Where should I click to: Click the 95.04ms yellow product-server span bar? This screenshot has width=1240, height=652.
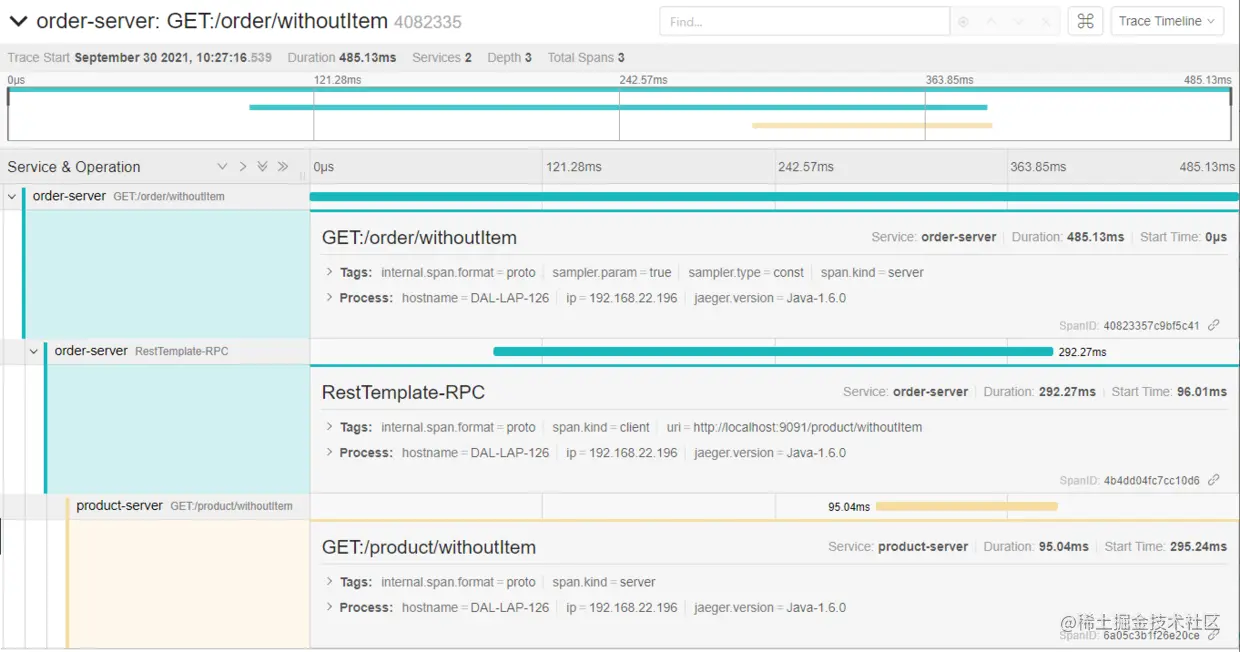pos(966,507)
